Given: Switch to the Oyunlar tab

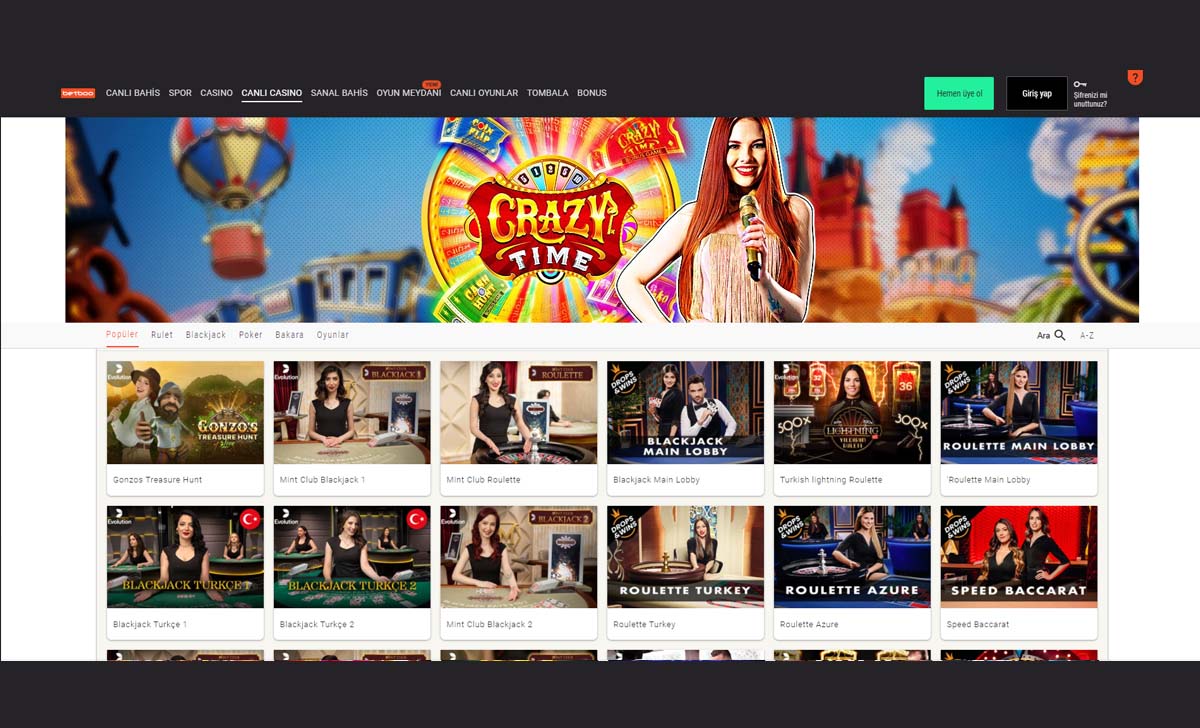Looking at the screenshot, I should [x=333, y=335].
